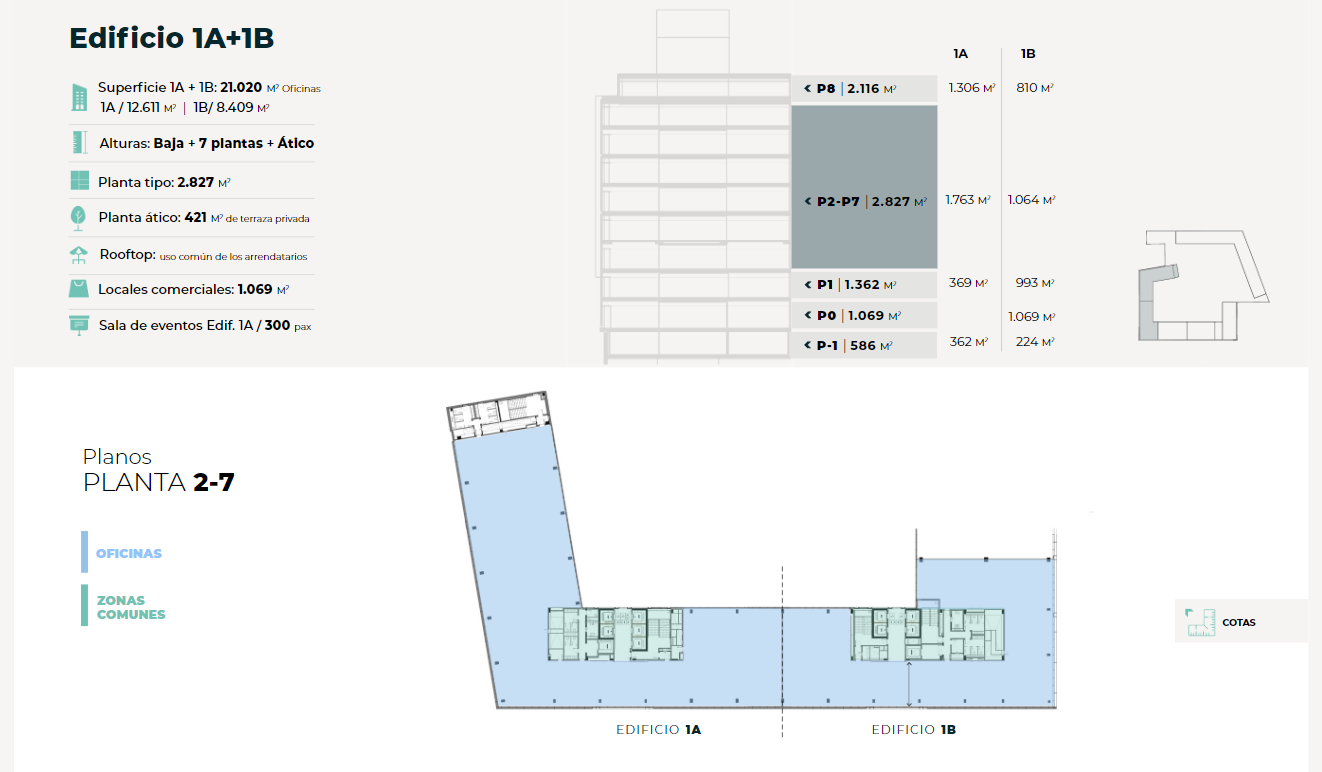Image resolution: width=1322 pixels, height=772 pixels.
Task: Click the Planta tipo: 2.827 text
Action: click(165, 183)
